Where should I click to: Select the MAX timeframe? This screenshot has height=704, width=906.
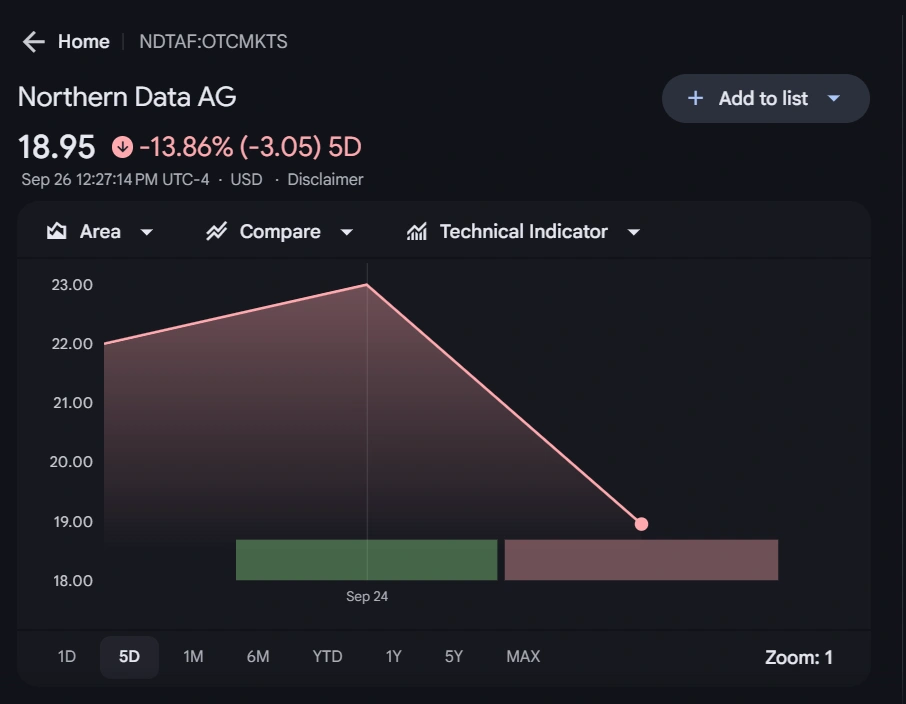(522, 657)
